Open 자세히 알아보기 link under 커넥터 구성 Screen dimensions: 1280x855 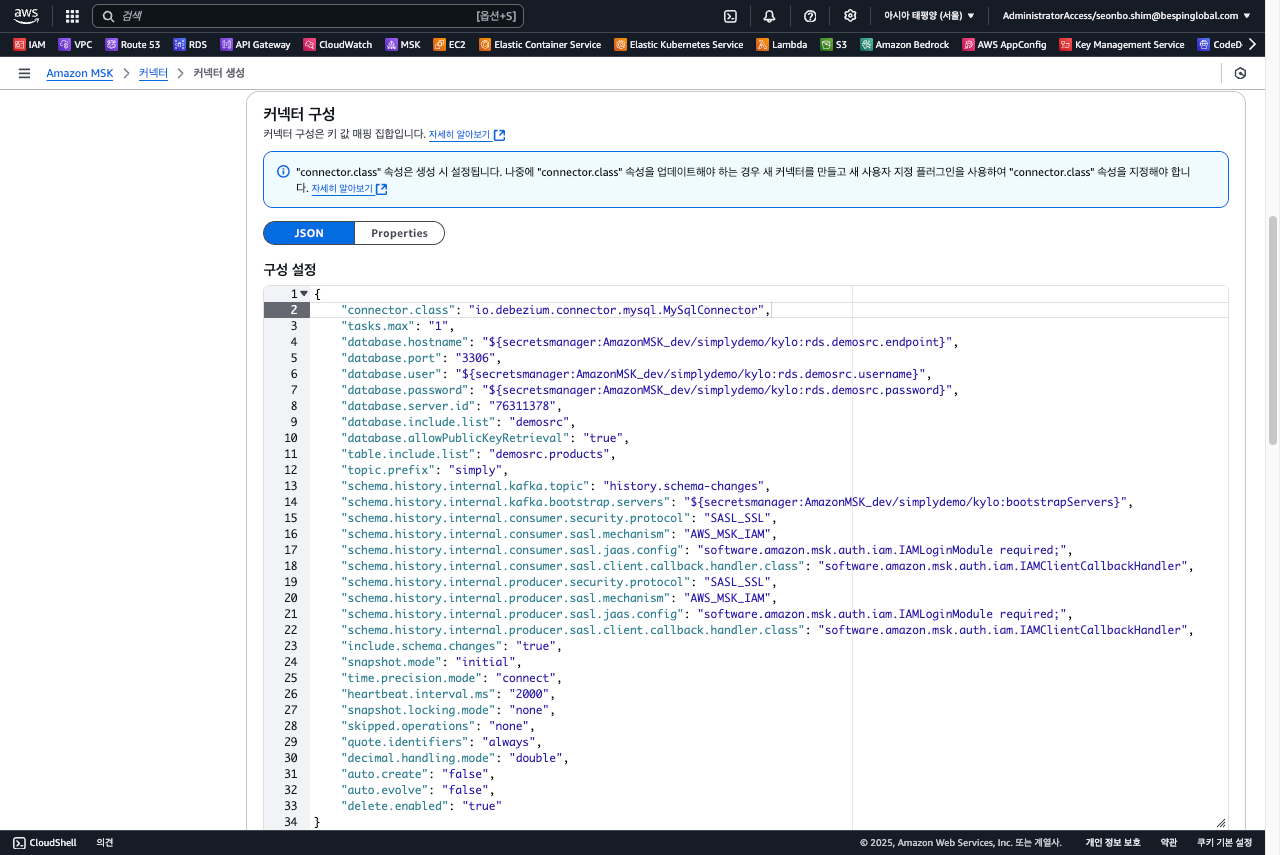(467, 135)
